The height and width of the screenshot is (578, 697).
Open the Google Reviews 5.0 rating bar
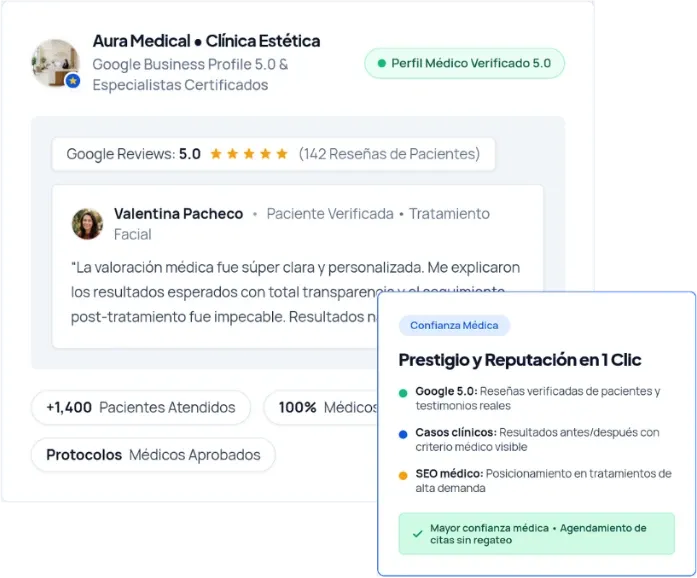coord(273,154)
